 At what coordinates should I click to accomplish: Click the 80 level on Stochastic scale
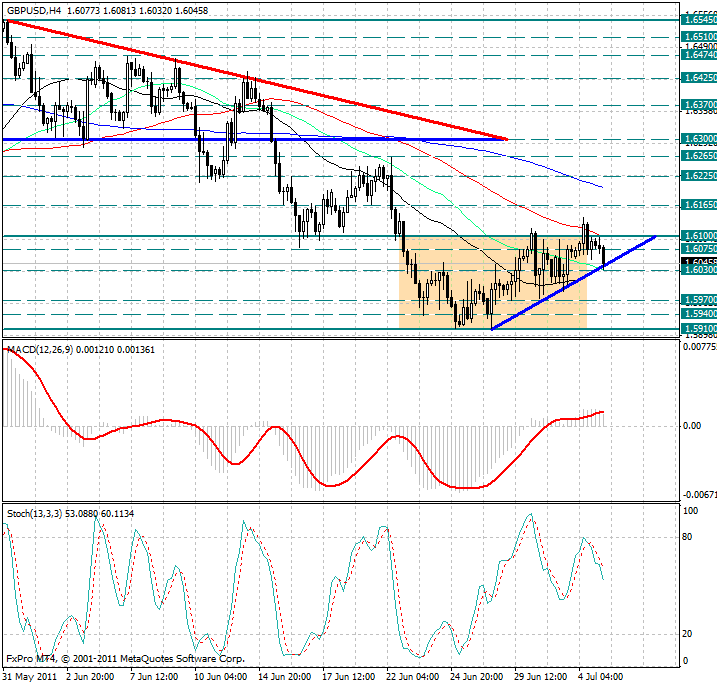pyautogui.click(x=688, y=537)
